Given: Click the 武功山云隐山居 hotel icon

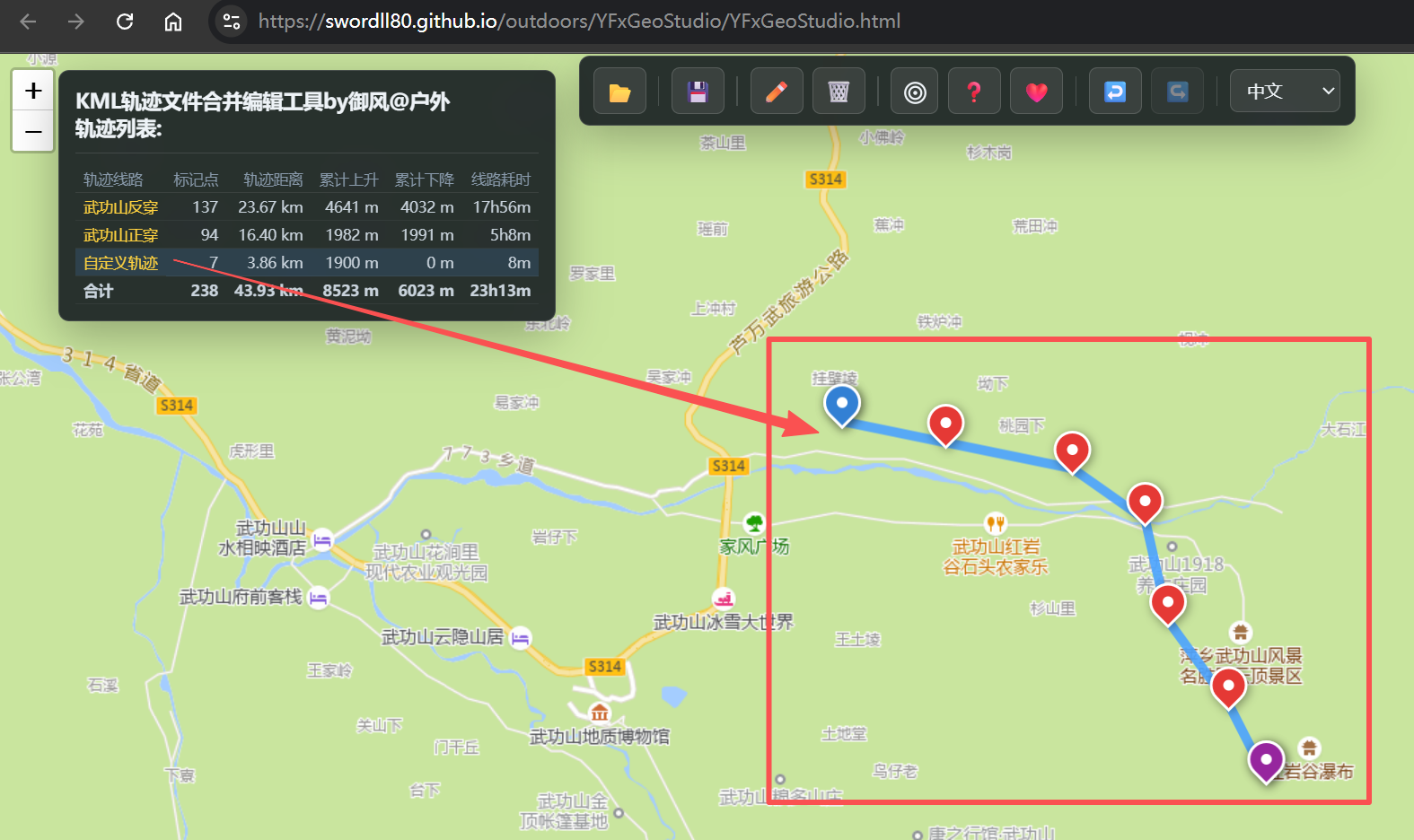Looking at the screenshot, I should coord(521,638).
